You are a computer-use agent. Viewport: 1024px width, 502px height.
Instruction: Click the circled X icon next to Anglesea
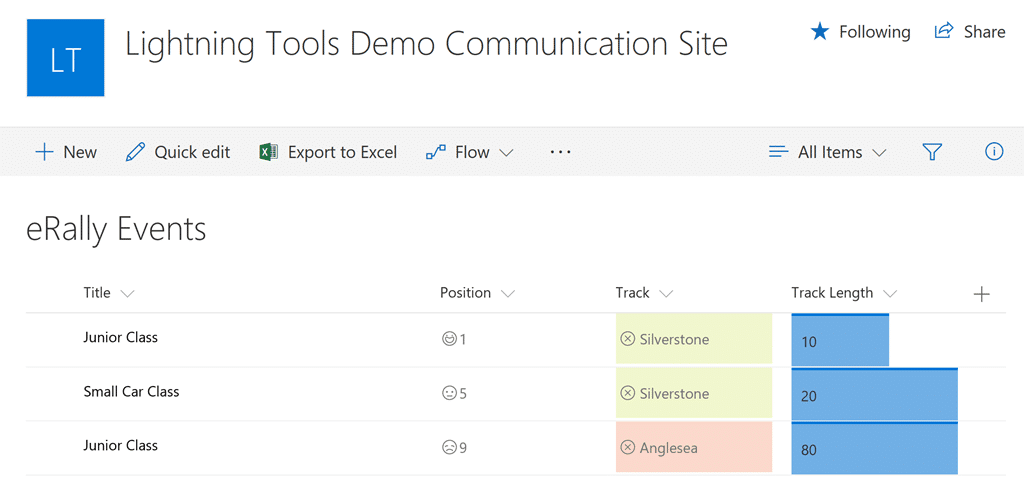628,447
